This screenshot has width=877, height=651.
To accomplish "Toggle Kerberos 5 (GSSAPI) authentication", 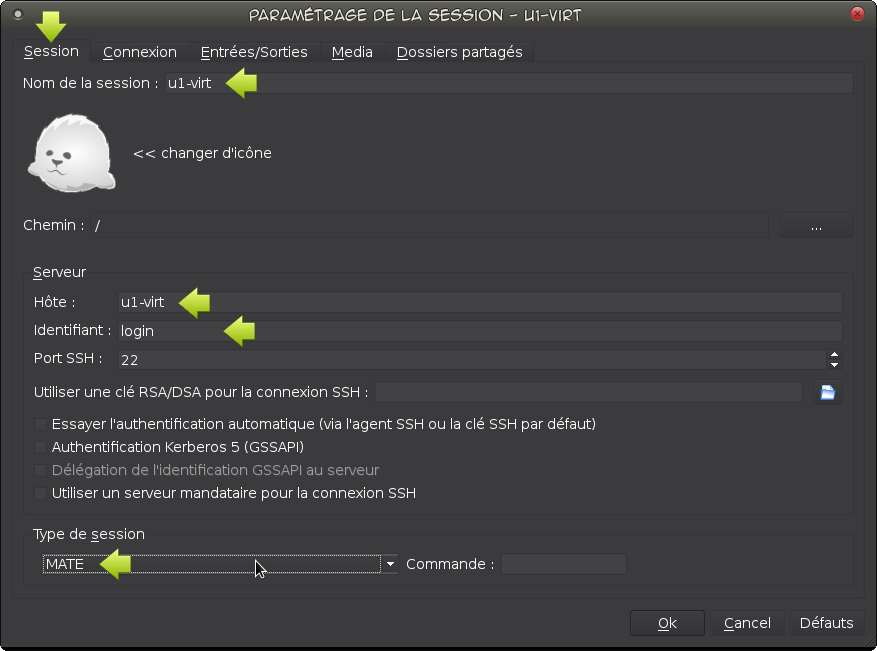I will [x=41, y=447].
